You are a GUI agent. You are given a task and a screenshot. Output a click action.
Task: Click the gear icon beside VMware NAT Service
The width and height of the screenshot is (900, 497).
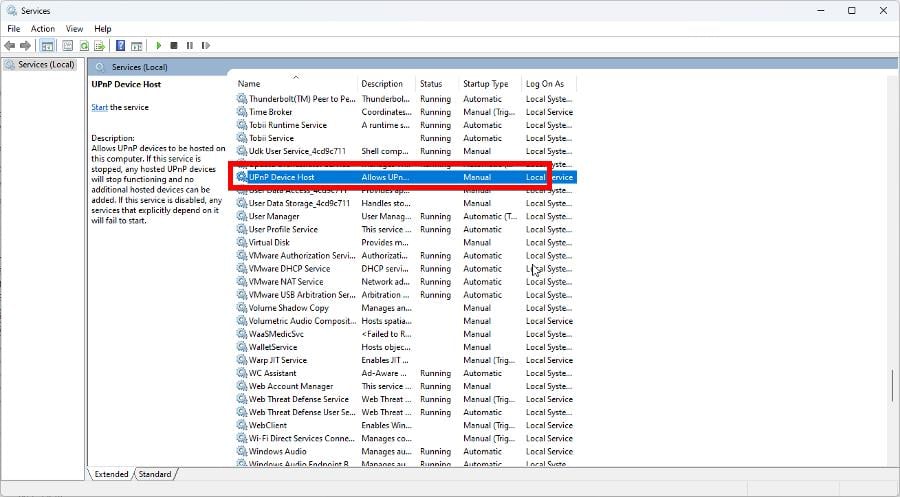(x=242, y=282)
